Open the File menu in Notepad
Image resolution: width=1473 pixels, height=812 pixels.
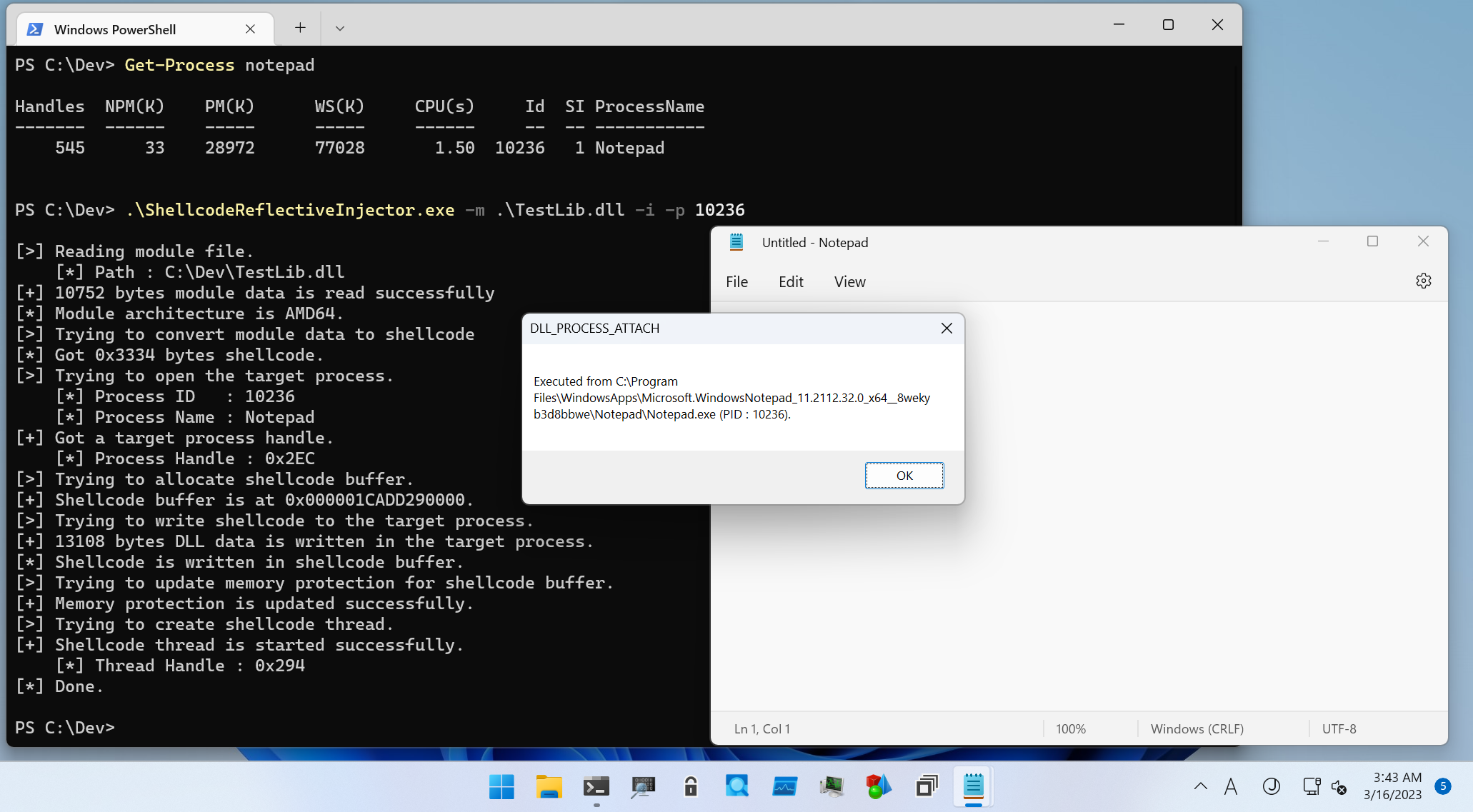point(736,281)
